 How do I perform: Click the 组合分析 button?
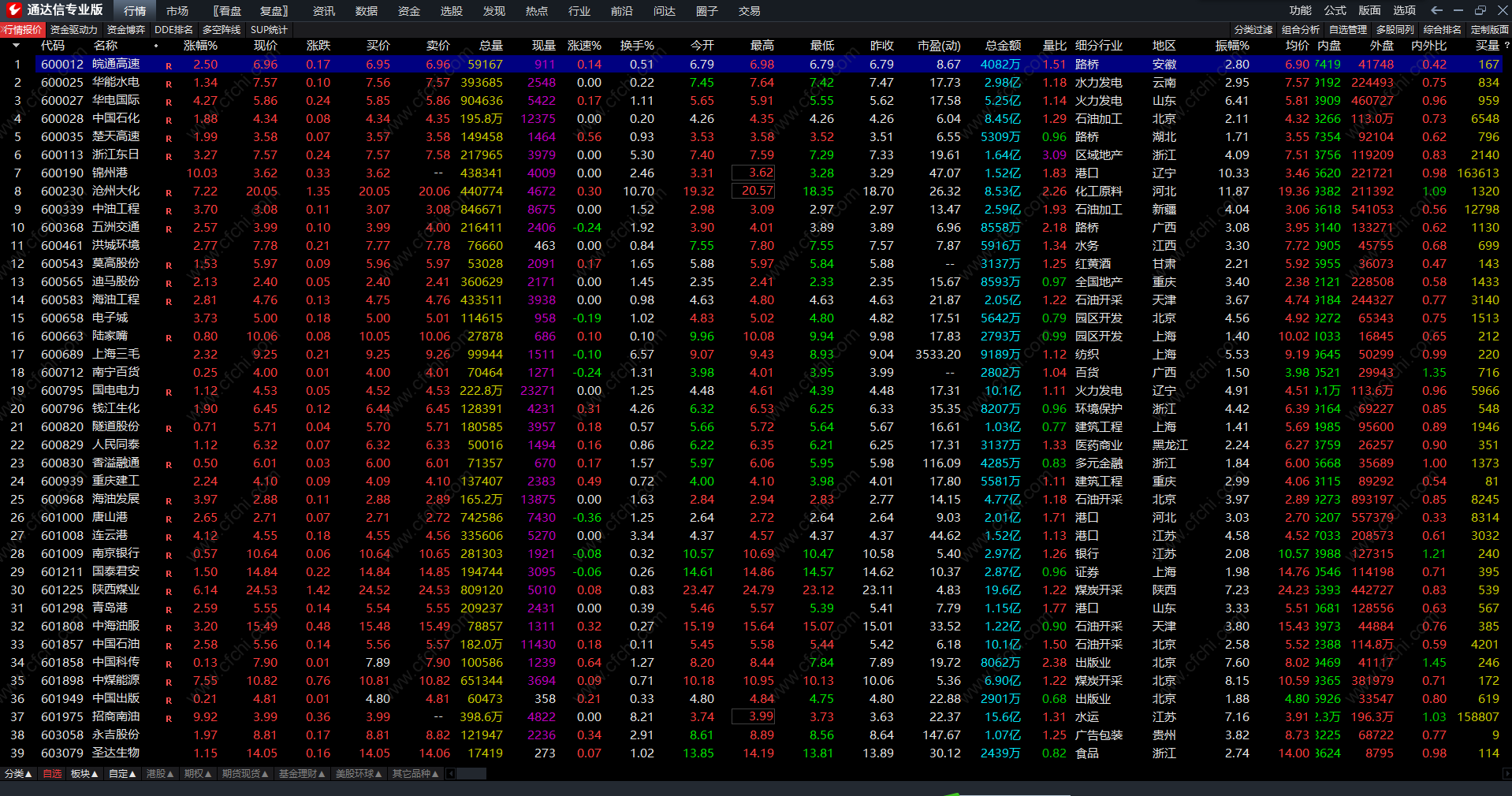(x=1301, y=30)
